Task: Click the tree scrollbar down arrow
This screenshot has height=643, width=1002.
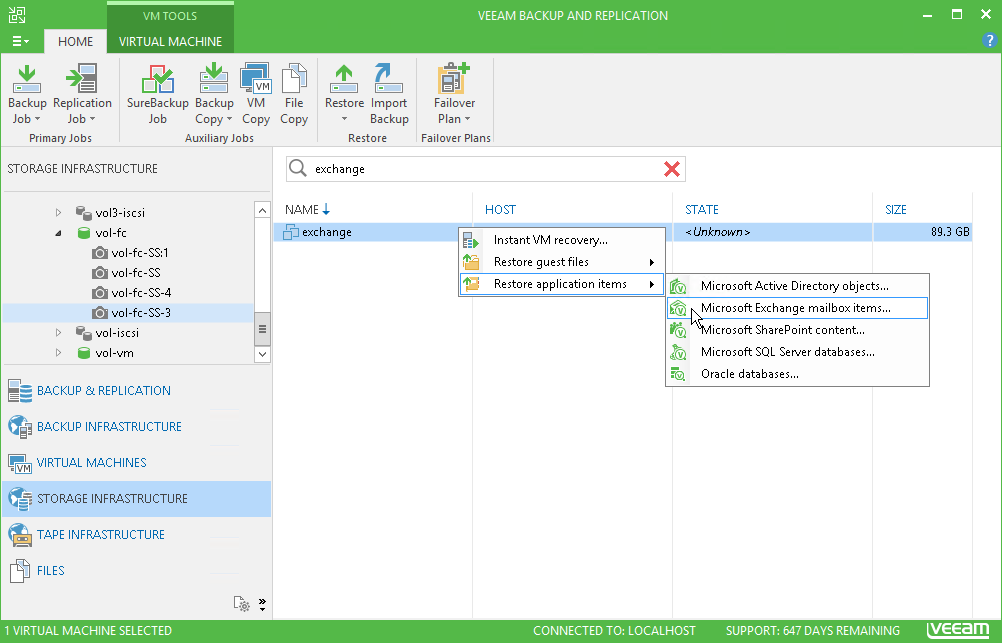Action: click(x=262, y=353)
